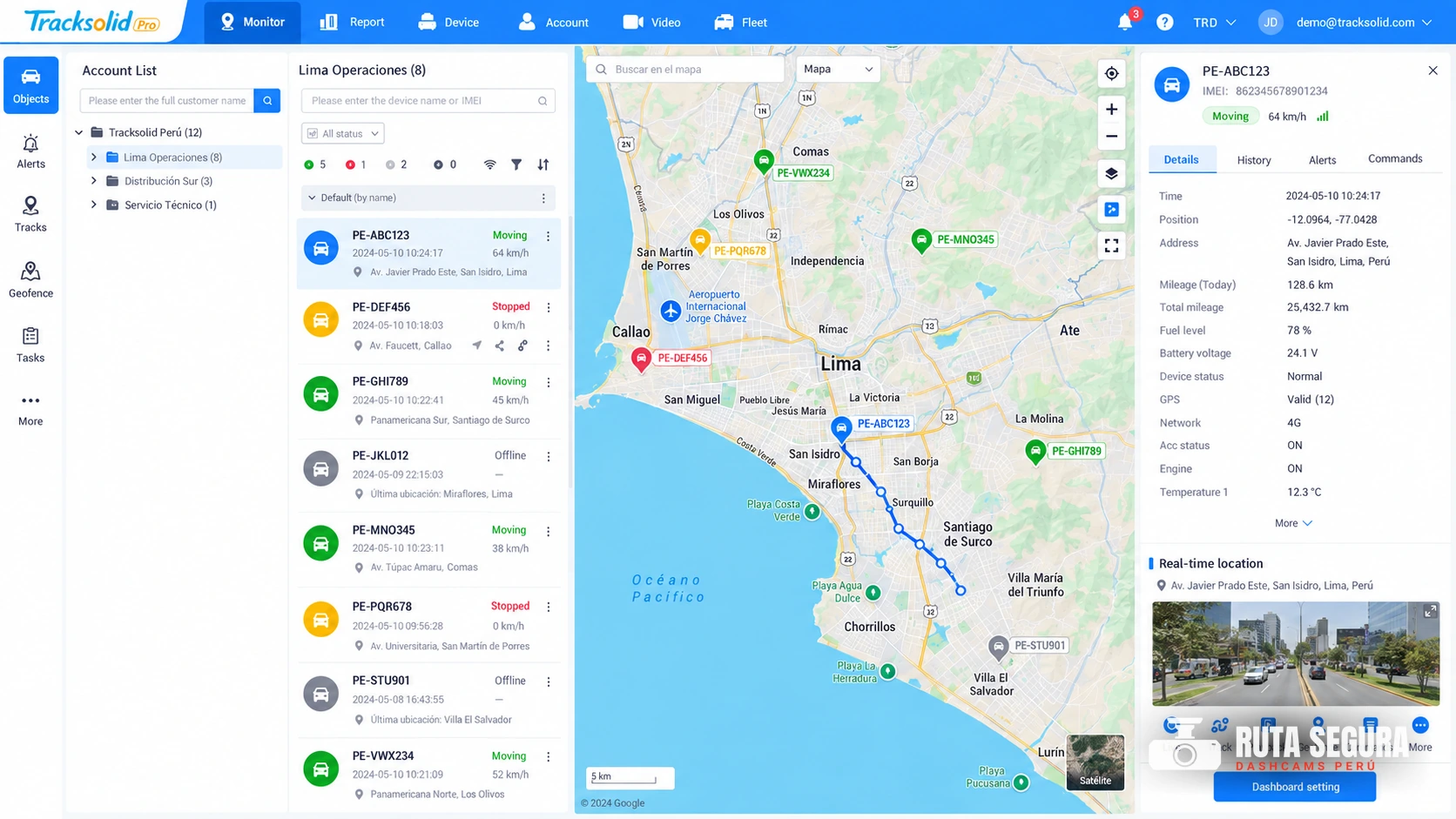
Task: Expand More details in device panel
Action: tap(1293, 523)
